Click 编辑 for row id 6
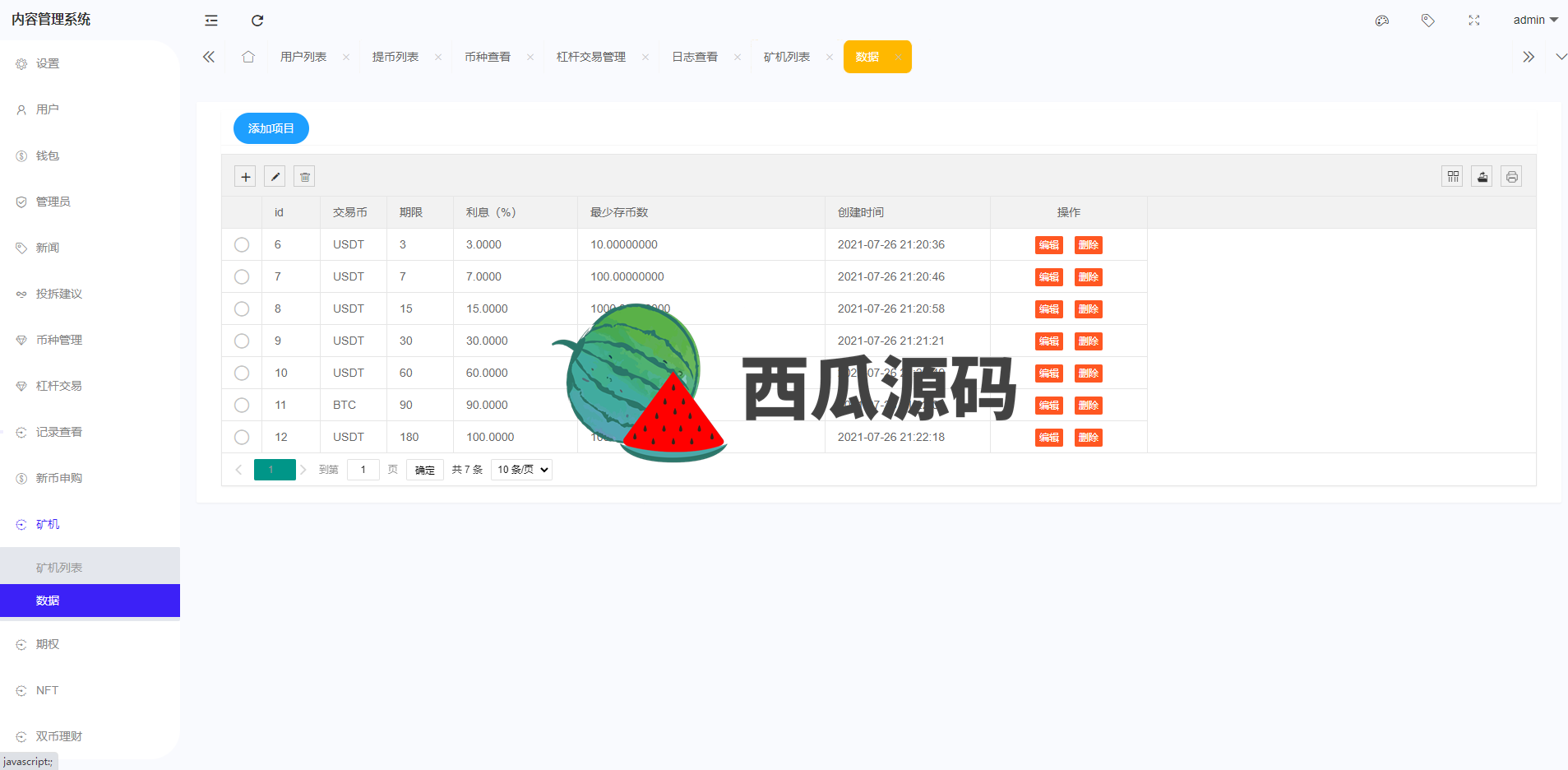This screenshot has width=1568, height=770. (x=1049, y=244)
